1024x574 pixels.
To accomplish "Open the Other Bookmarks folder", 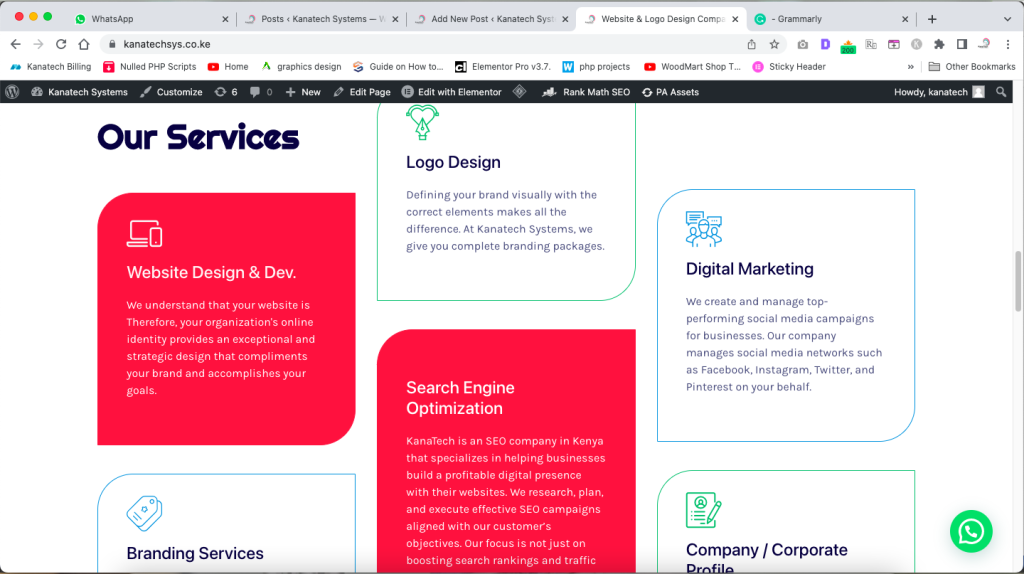I will [x=971, y=67].
